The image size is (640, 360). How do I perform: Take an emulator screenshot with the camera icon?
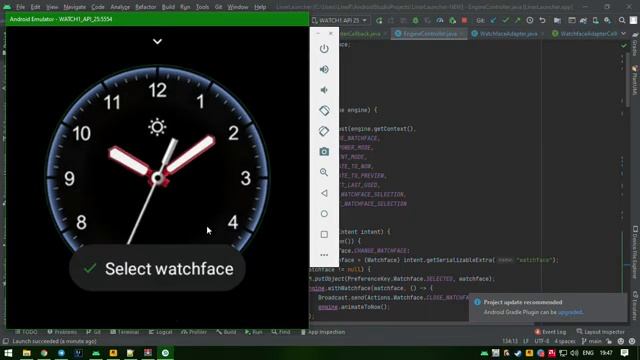pos(324,151)
